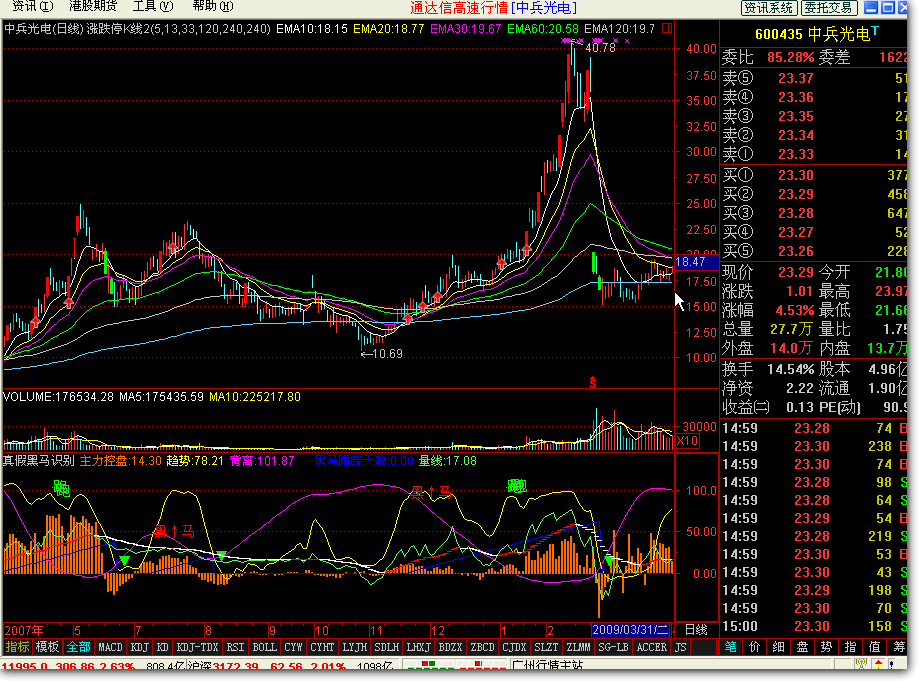Switch to the CJDX indicator tab
The height and width of the screenshot is (684, 922).
pyautogui.click(x=515, y=647)
